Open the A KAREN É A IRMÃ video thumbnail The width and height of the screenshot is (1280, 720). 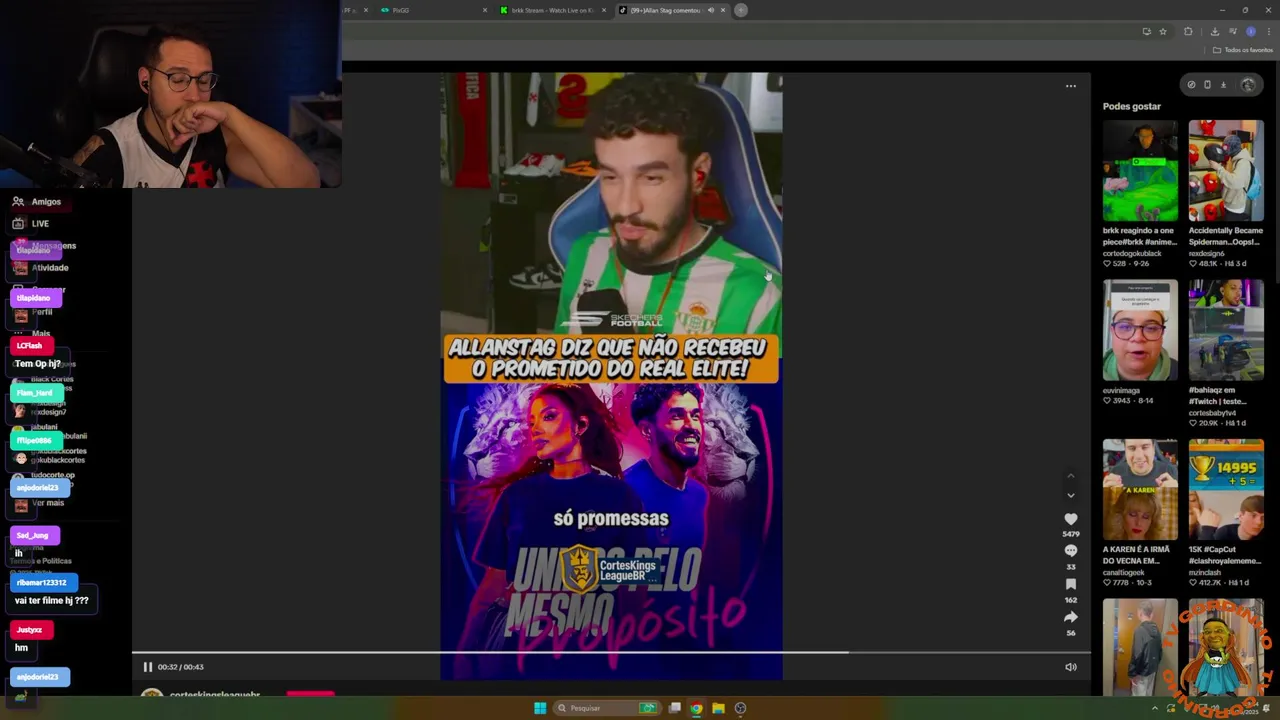pos(1140,490)
